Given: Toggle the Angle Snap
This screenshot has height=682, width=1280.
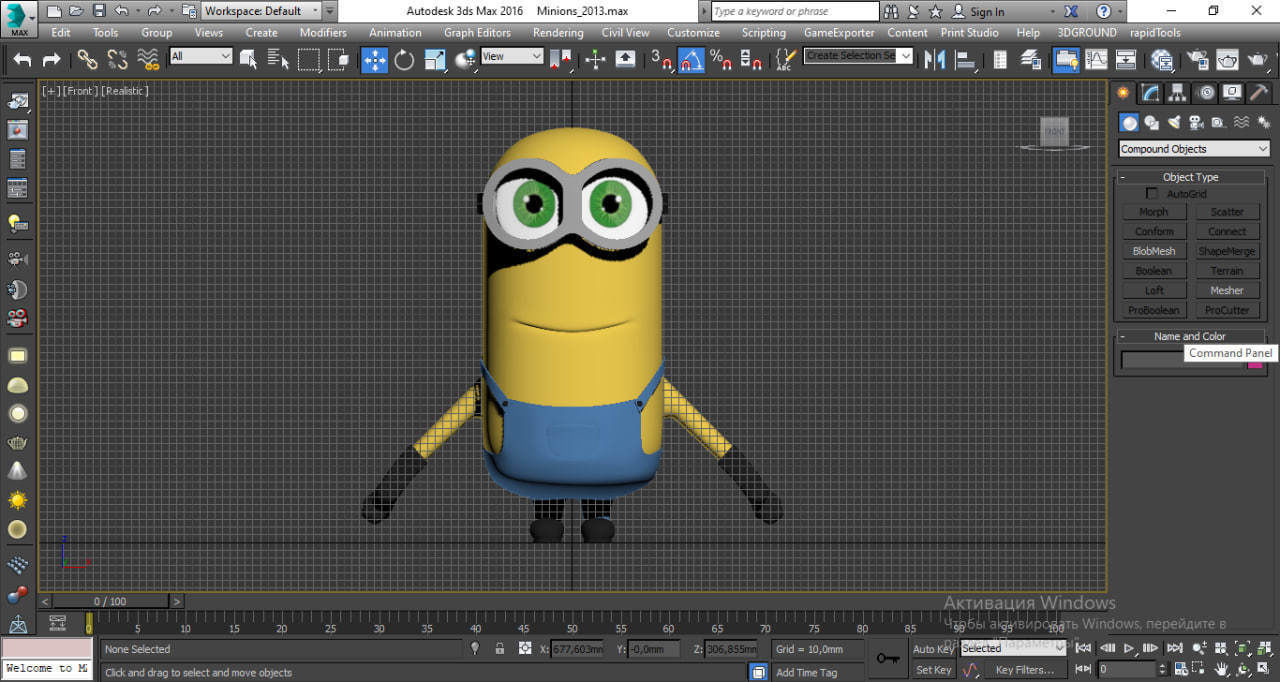Looking at the screenshot, I should pyautogui.click(x=692, y=60).
